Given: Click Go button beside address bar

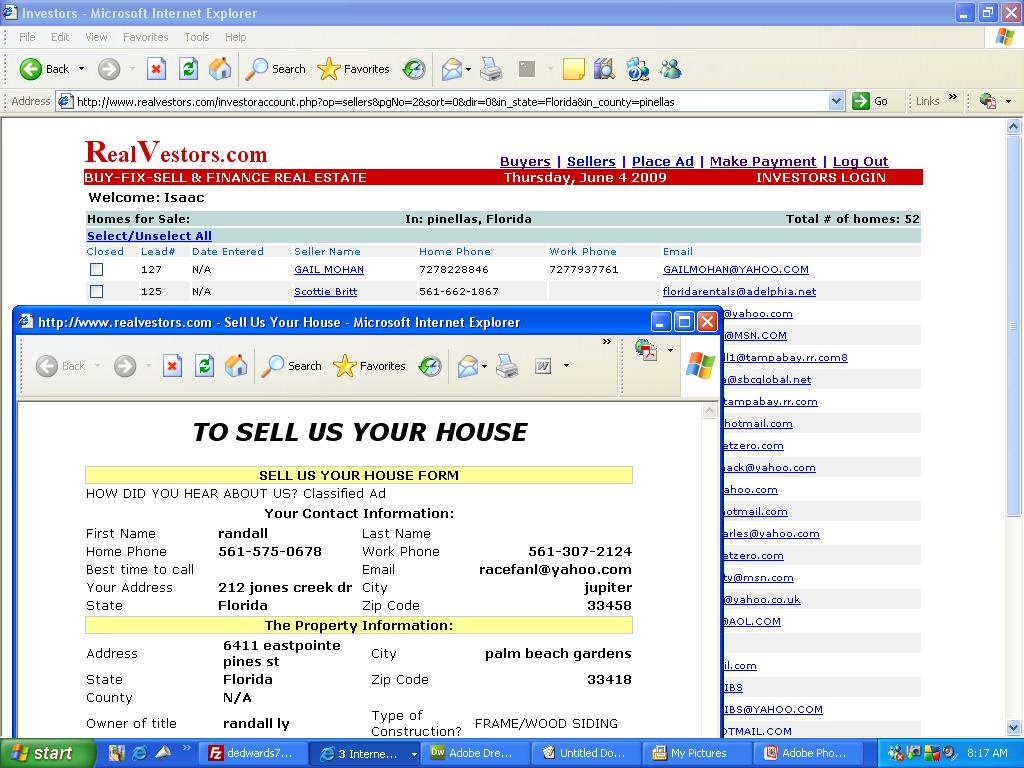Looking at the screenshot, I should pyautogui.click(x=871, y=101).
